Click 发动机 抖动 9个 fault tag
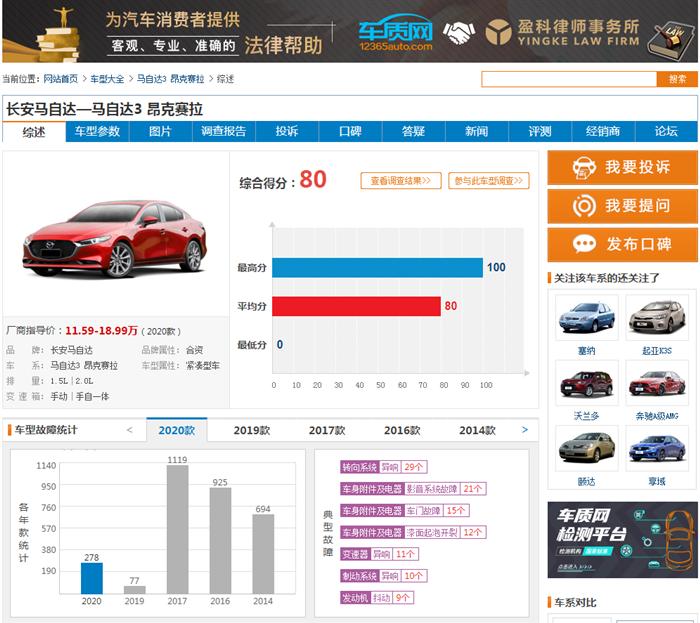The width and height of the screenshot is (700, 623). point(377,598)
